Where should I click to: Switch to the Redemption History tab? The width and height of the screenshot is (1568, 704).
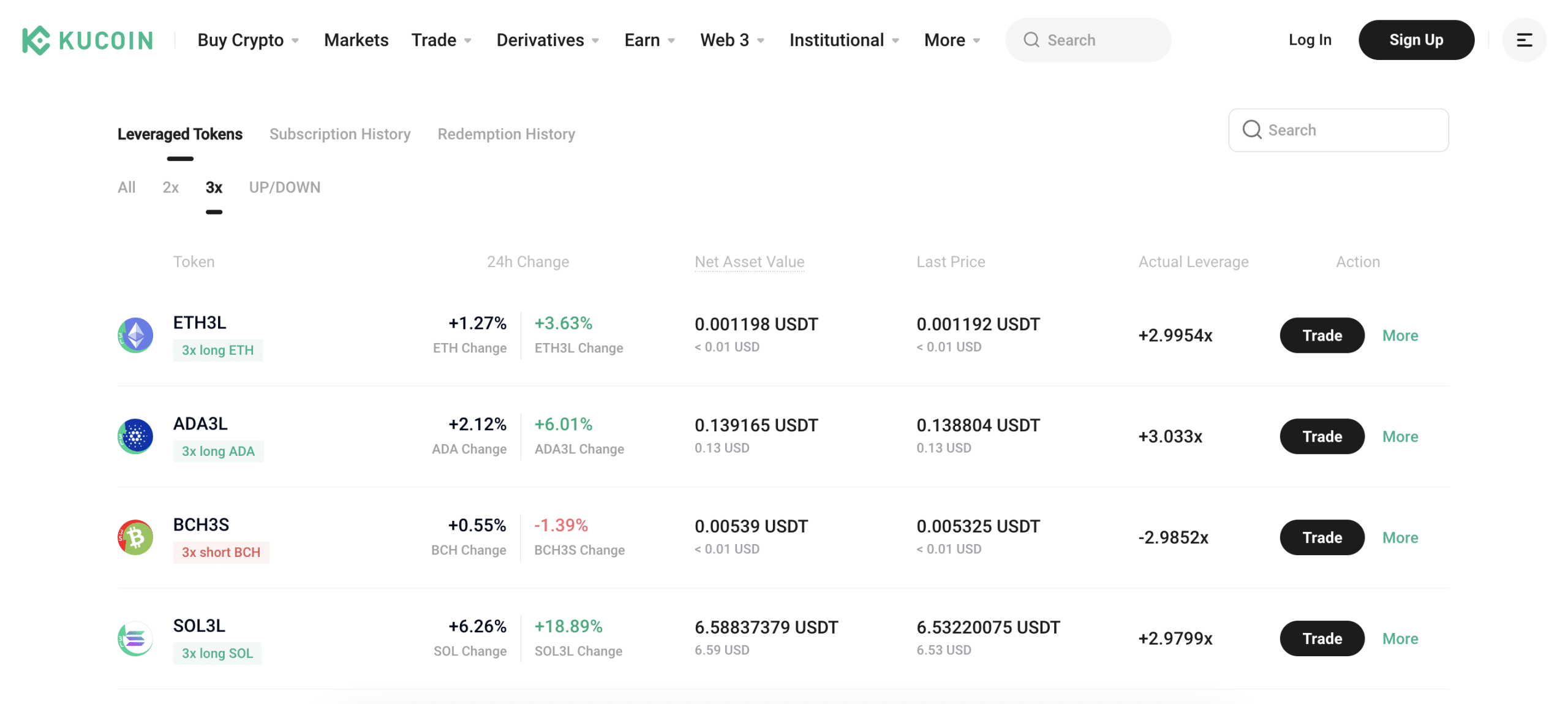[x=506, y=134]
